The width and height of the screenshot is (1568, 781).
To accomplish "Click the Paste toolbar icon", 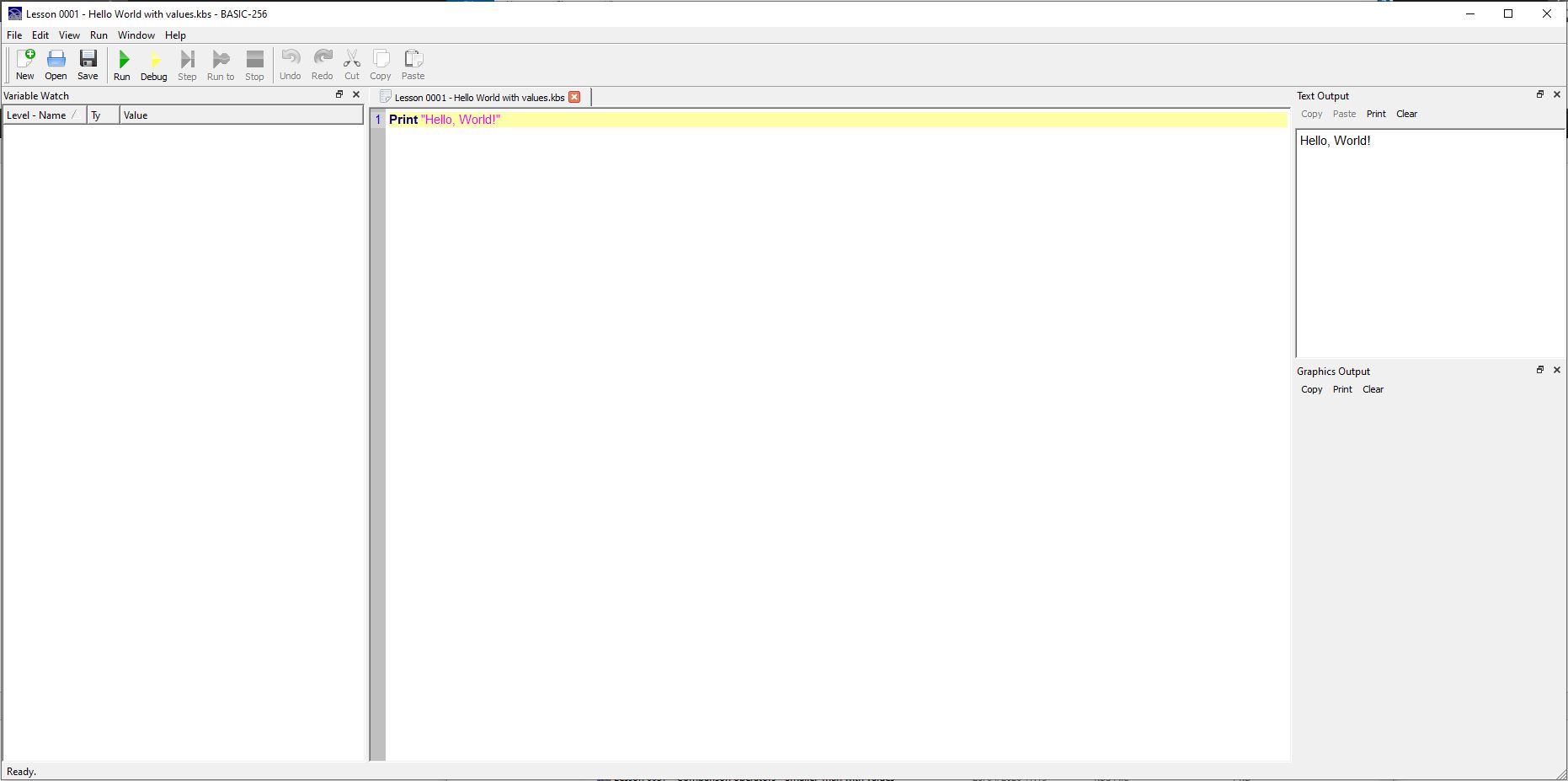I will coord(413,64).
